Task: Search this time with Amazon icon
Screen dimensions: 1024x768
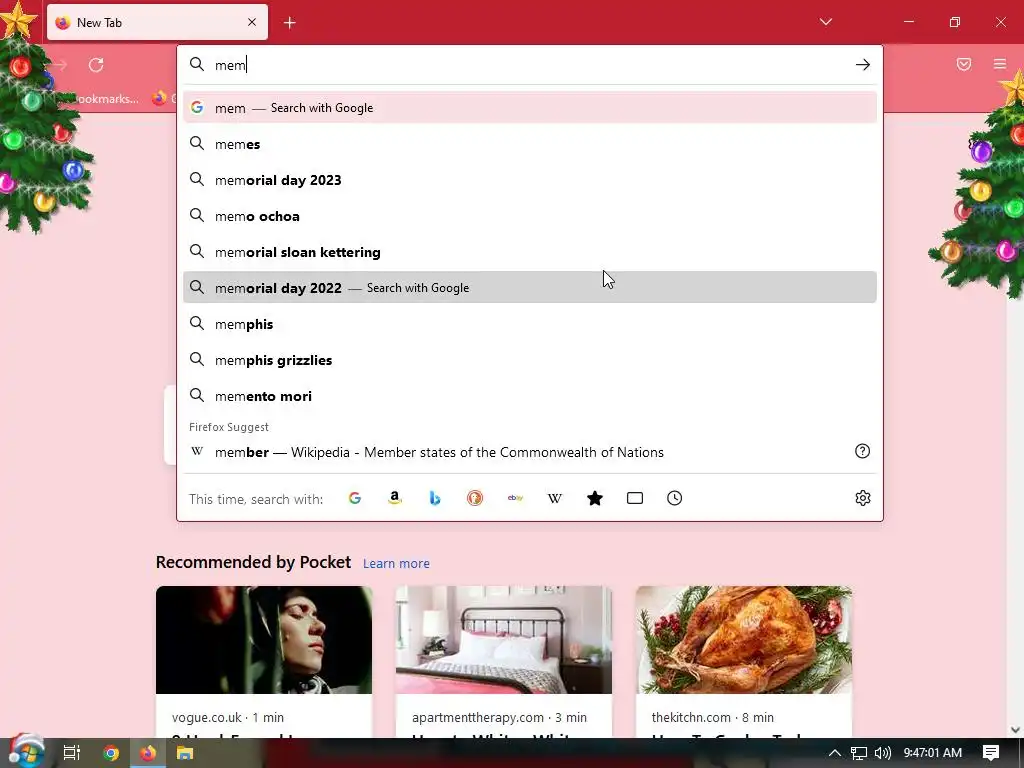Action: 394,498
